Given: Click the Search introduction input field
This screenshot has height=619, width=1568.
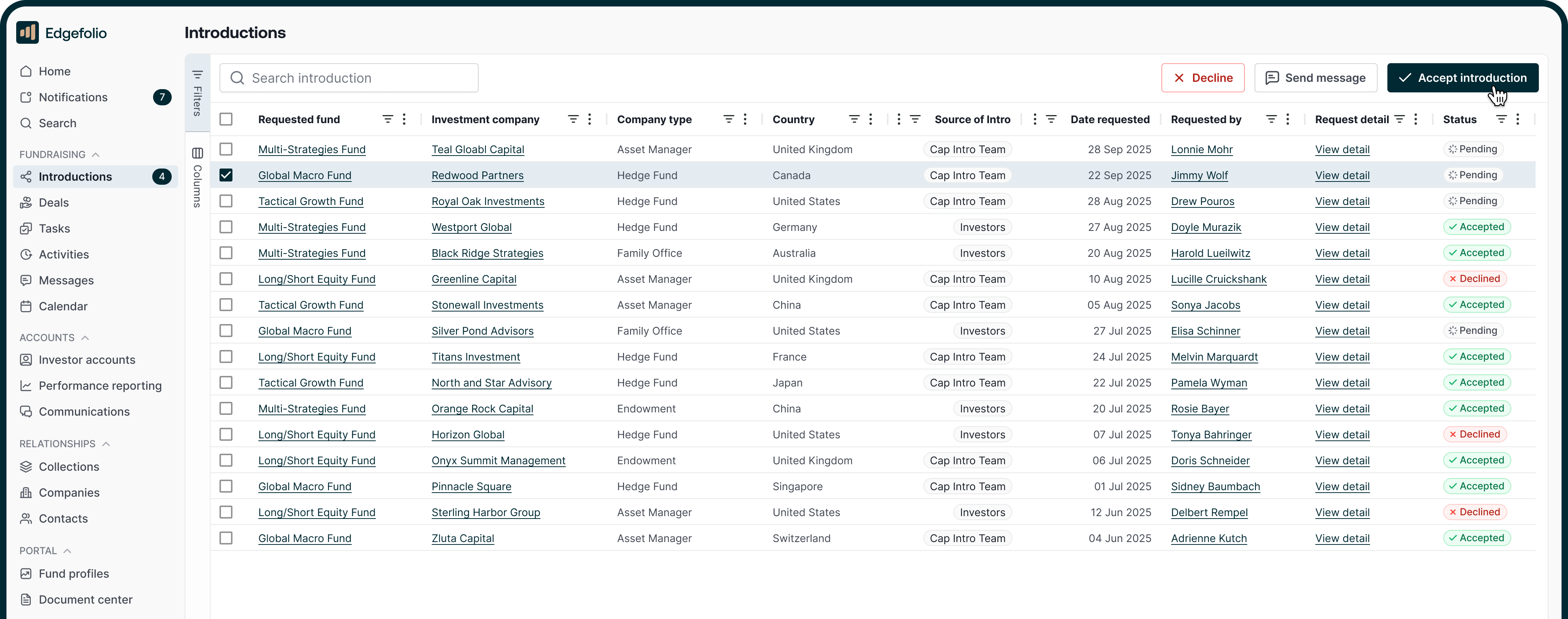Looking at the screenshot, I should [x=349, y=77].
